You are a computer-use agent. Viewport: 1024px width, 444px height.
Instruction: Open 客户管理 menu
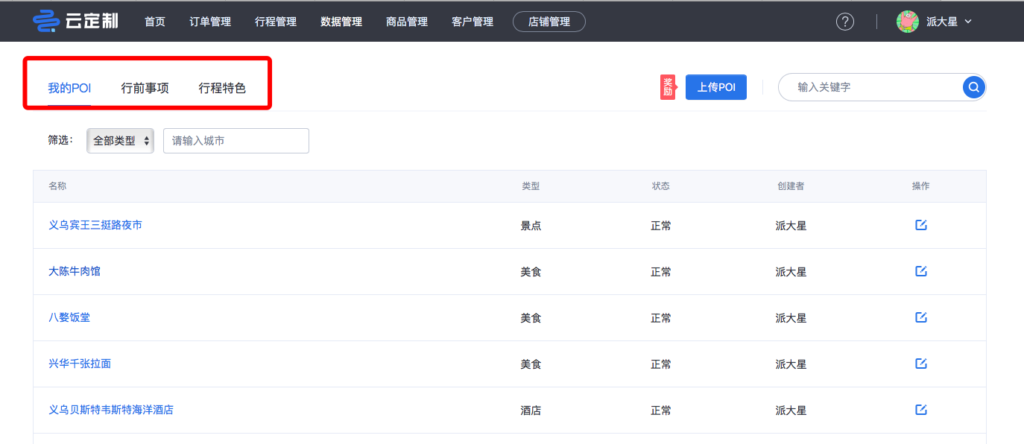coord(472,22)
